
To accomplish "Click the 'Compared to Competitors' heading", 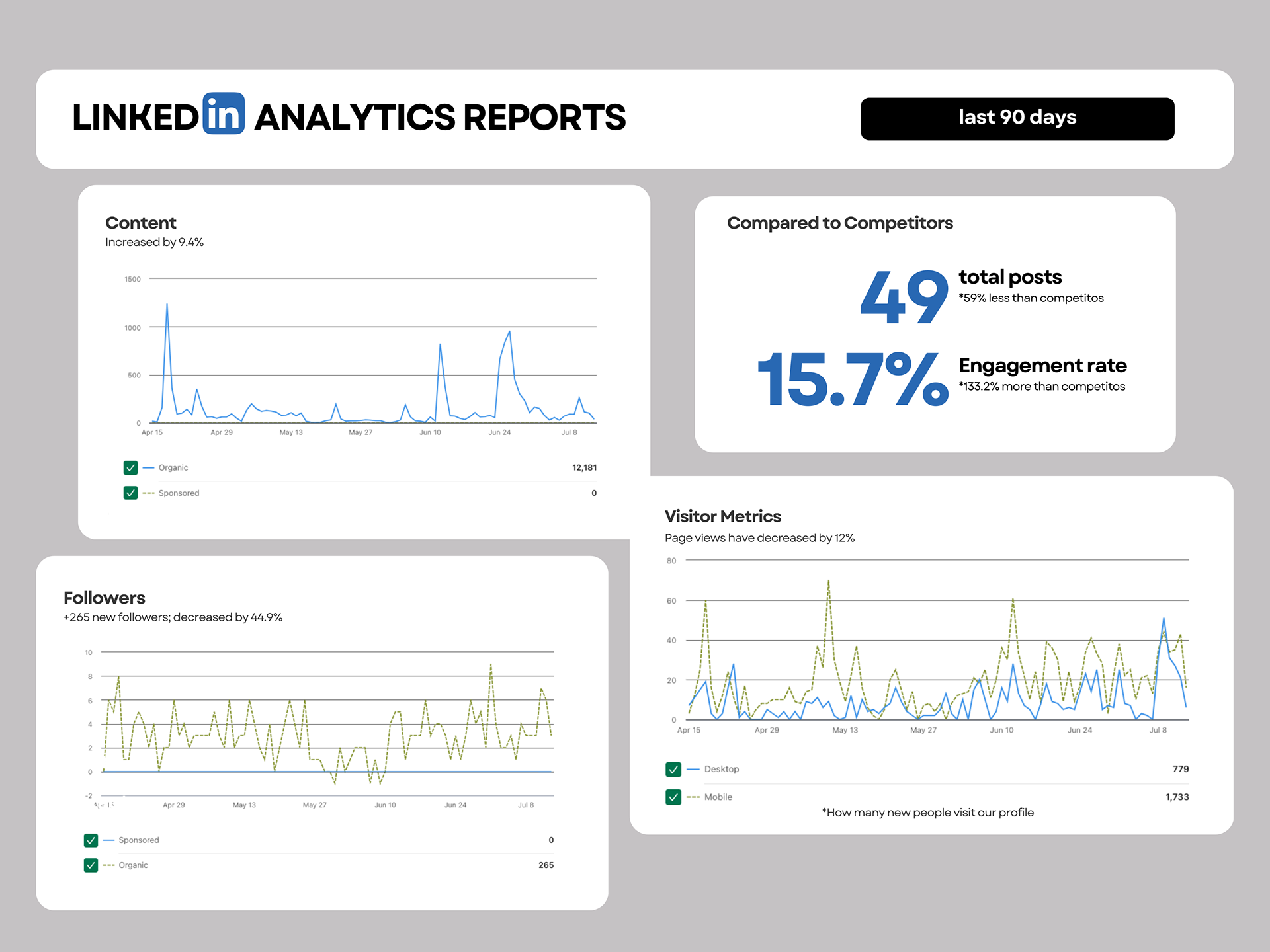I will (x=840, y=223).
